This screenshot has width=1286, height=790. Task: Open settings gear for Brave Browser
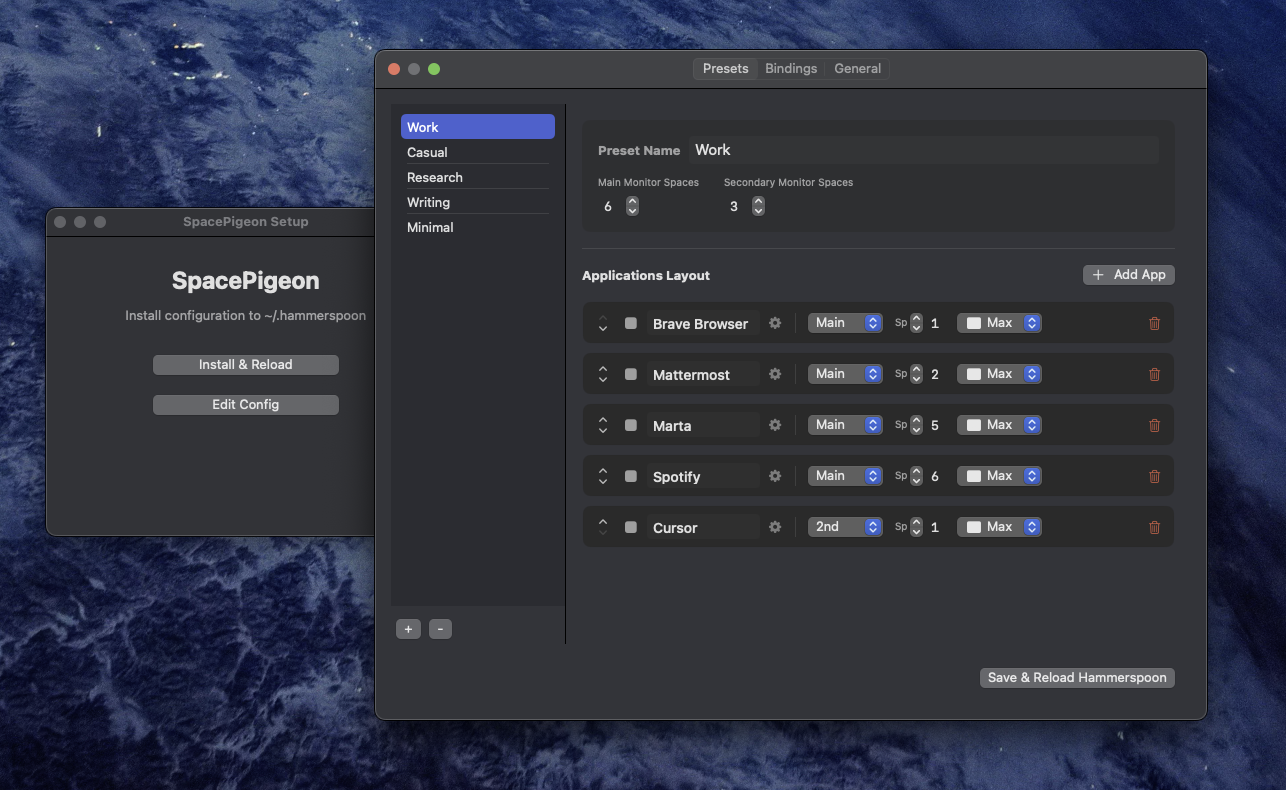point(775,323)
